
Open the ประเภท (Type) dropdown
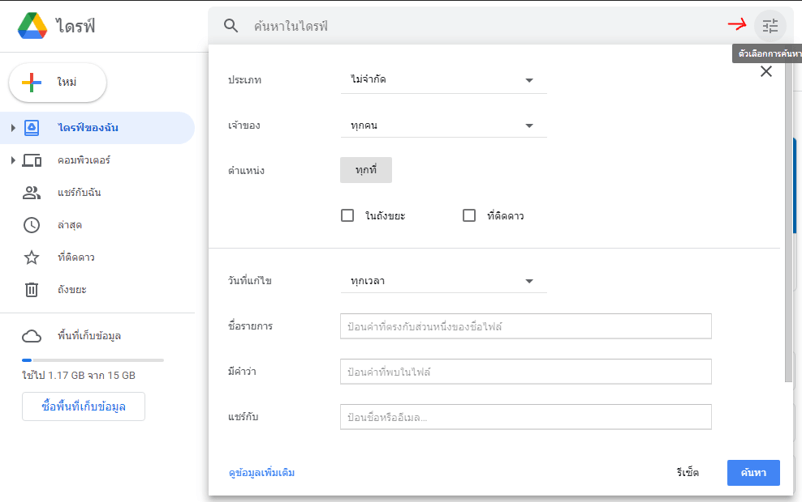443,80
